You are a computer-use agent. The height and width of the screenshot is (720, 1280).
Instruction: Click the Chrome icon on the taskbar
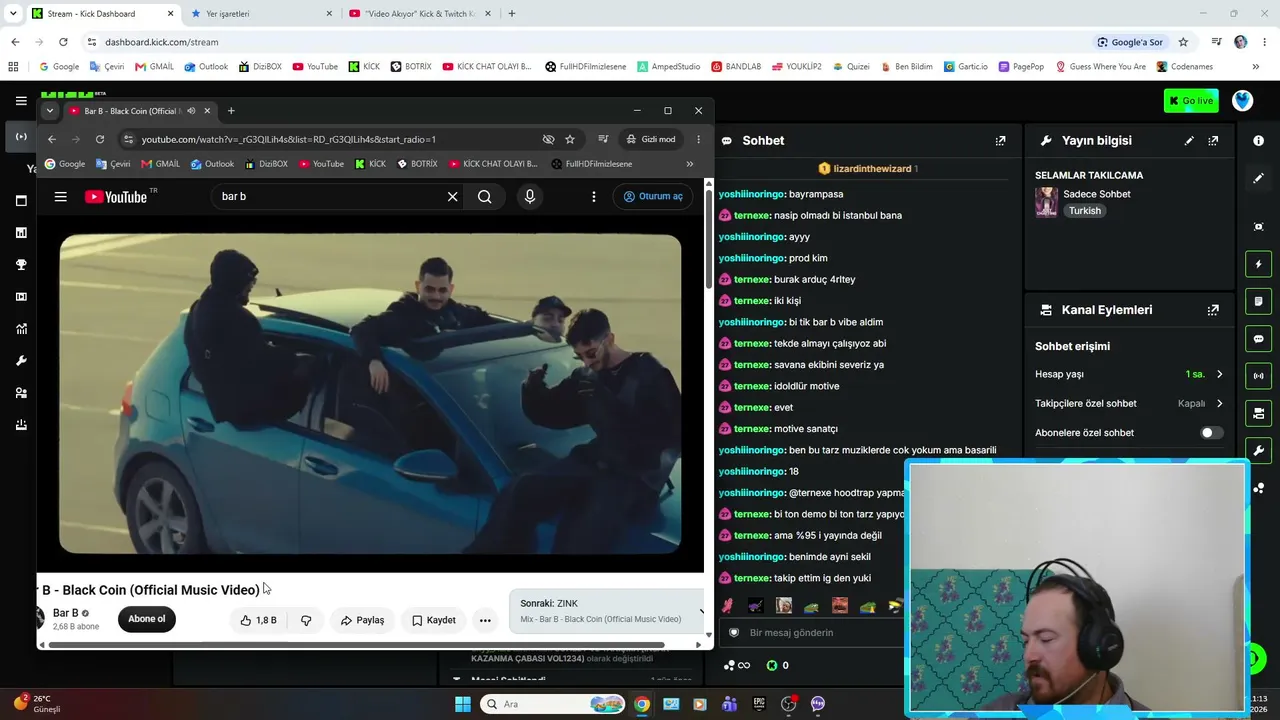click(x=642, y=704)
